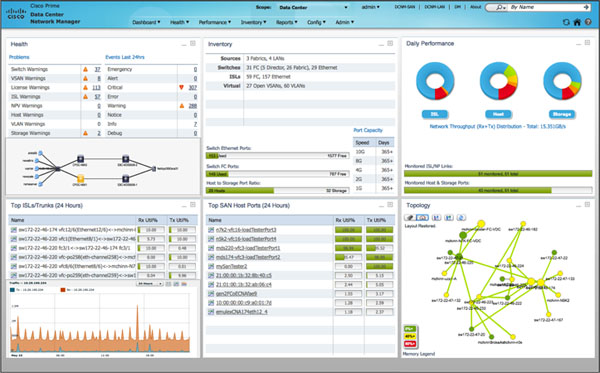Viewport: 600px width, 373px height.
Task: Click Critical red down-triangle icon
Action: point(181,88)
